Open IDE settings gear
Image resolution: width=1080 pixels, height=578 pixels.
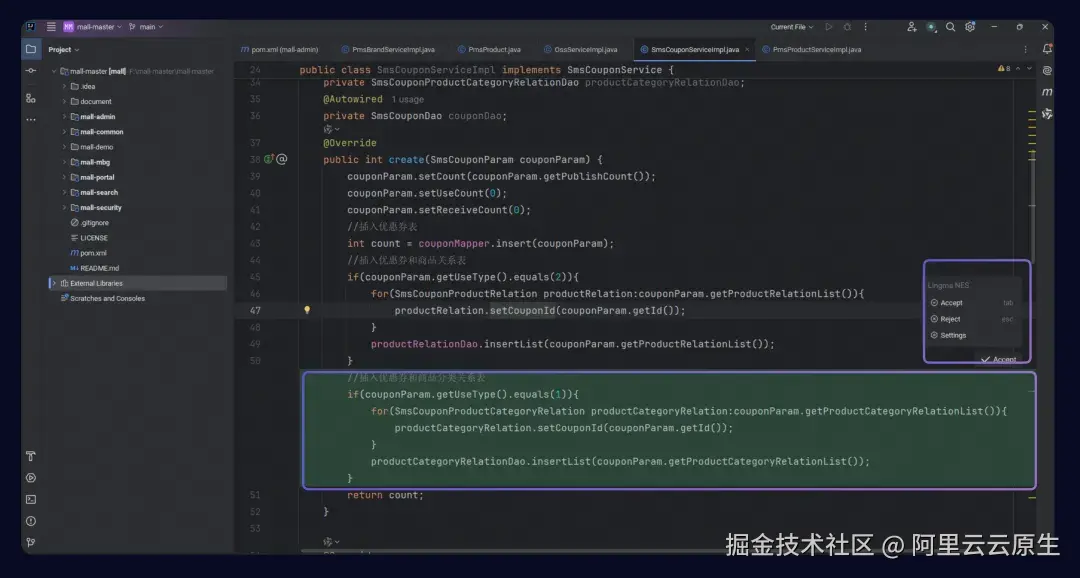coord(970,27)
